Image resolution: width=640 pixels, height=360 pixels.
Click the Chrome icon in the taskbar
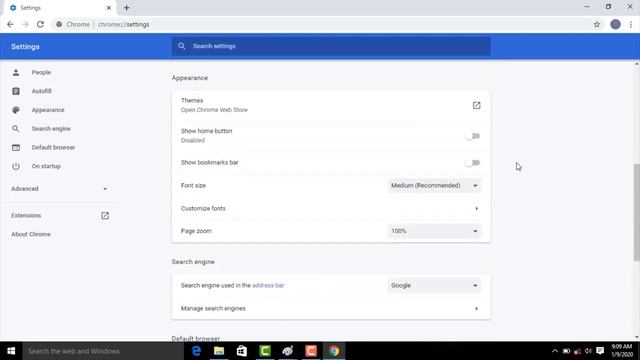[334, 351]
